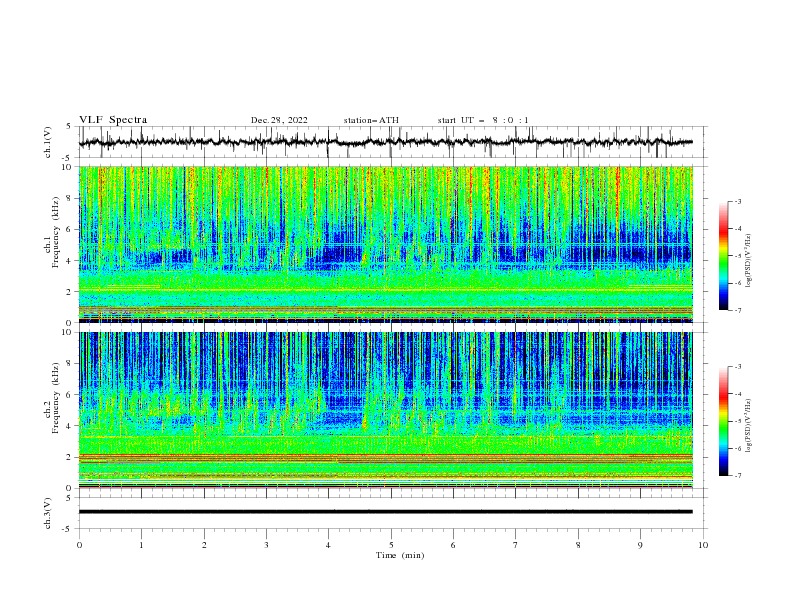This screenshot has height=612, width=792.
Task: Click the "-3" label on the ch.1 colorbar
Action: 737,201
